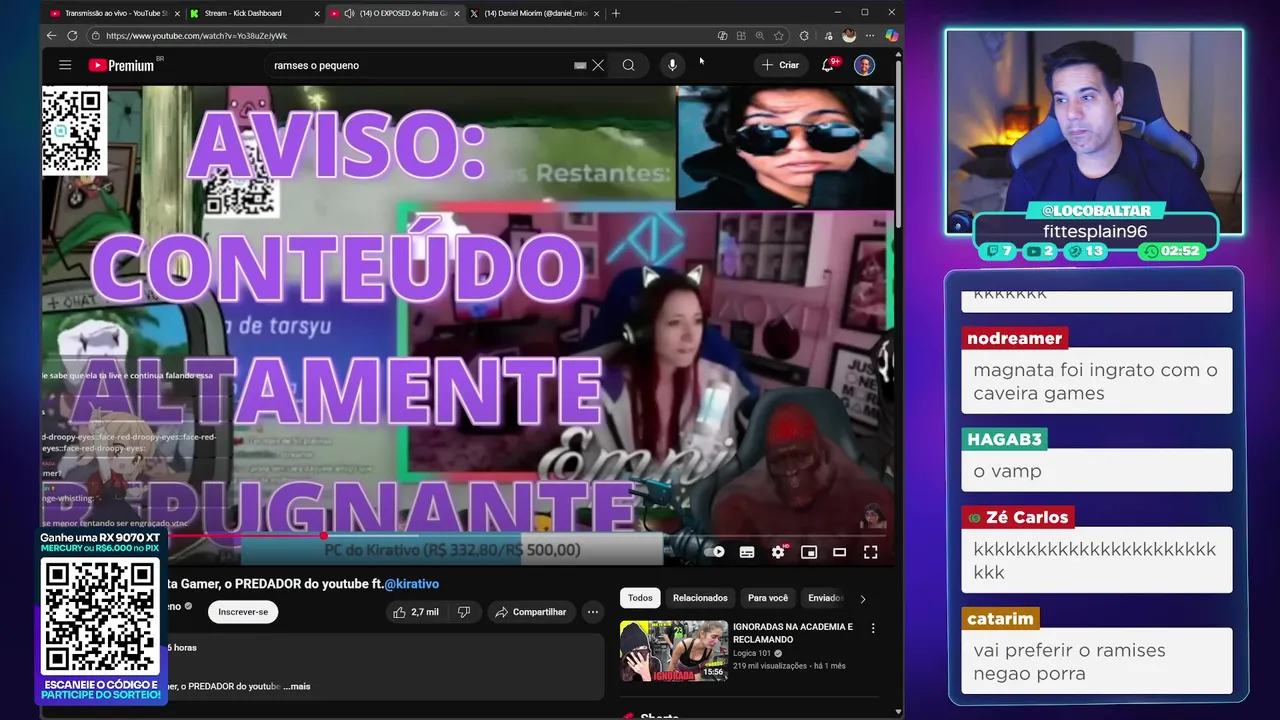1280x720 pixels.
Task: Click the red playhead scrubber dot
Action: click(x=324, y=536)
